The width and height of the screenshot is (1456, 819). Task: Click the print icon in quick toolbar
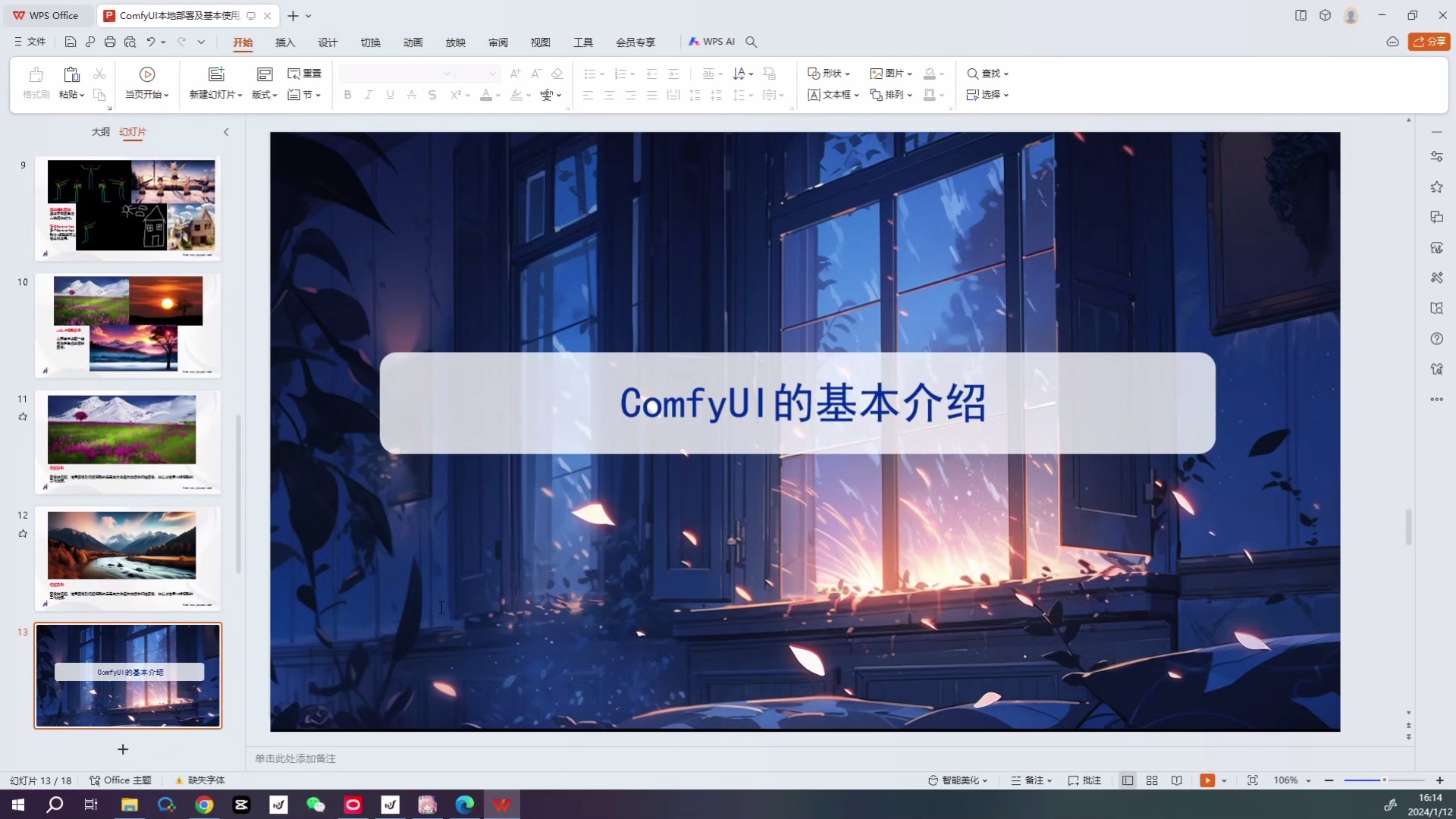(x=110, y=42)
